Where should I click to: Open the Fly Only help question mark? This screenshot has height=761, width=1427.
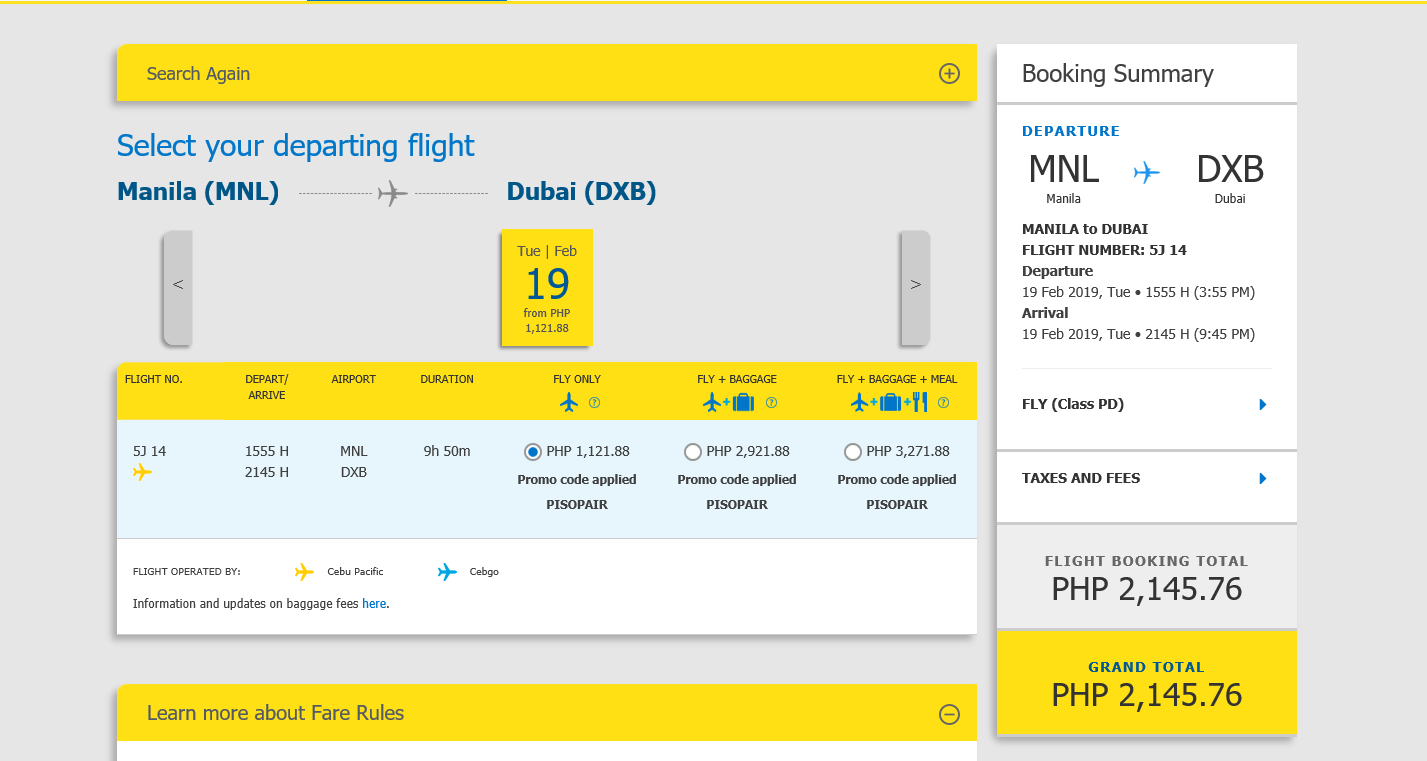[x=594, y=403]
